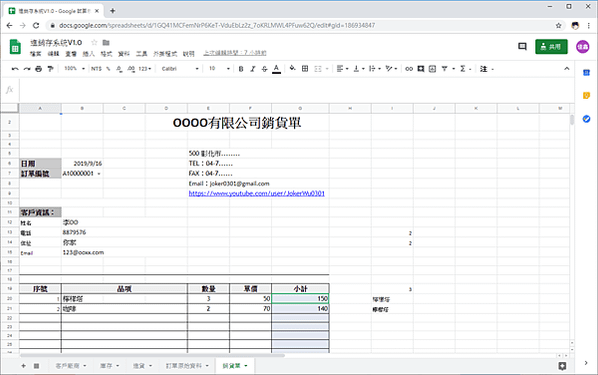Bookmark page using the address bar star
Viewport: 598px width, 375px height.
[x=558, y=26]
